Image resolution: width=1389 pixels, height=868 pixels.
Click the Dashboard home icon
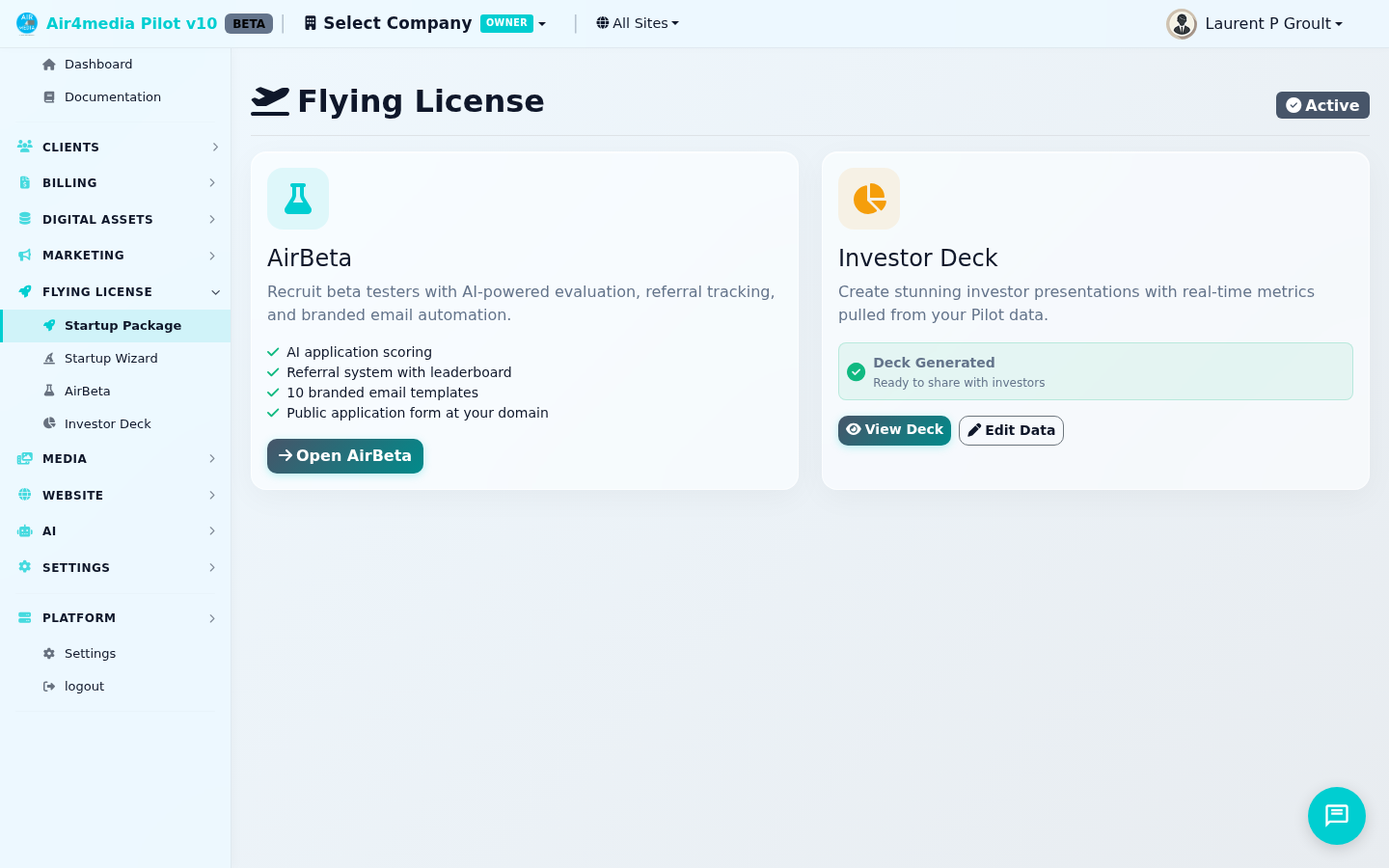(48, 64)
